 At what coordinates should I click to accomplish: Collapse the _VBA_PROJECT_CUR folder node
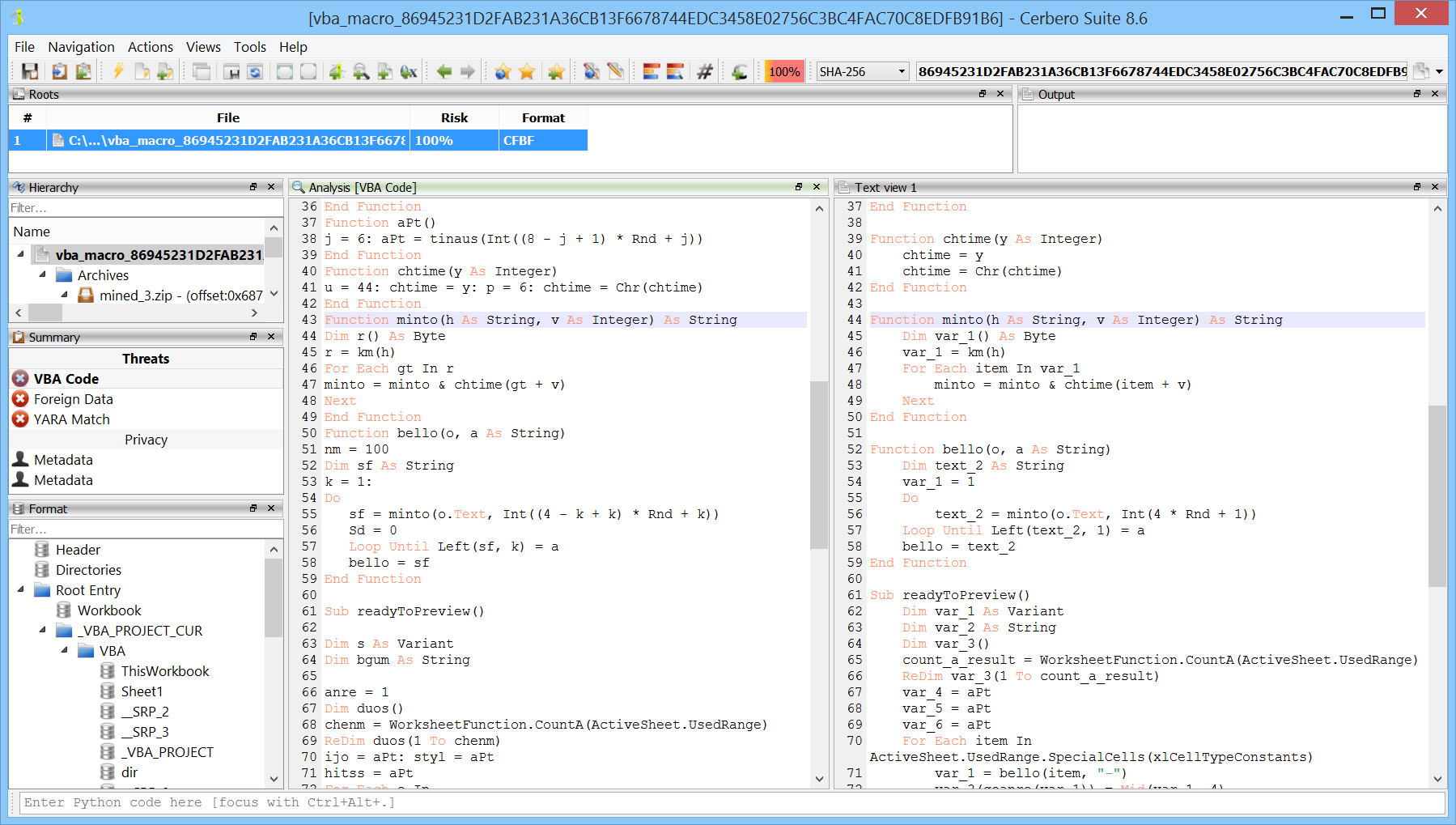coord(43,631)
